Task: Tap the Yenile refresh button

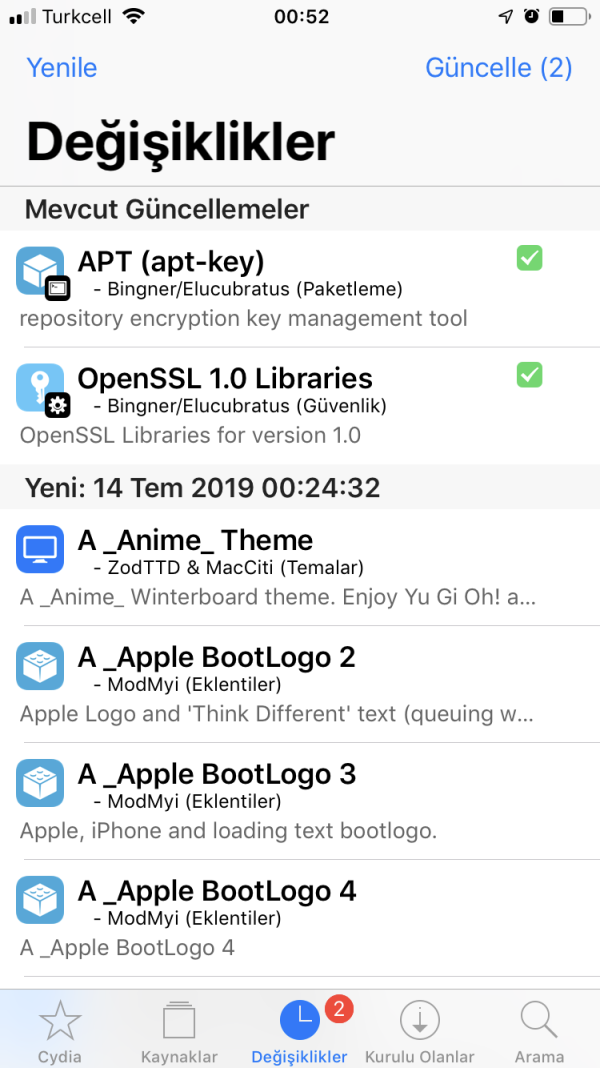Action: [62, 68]
